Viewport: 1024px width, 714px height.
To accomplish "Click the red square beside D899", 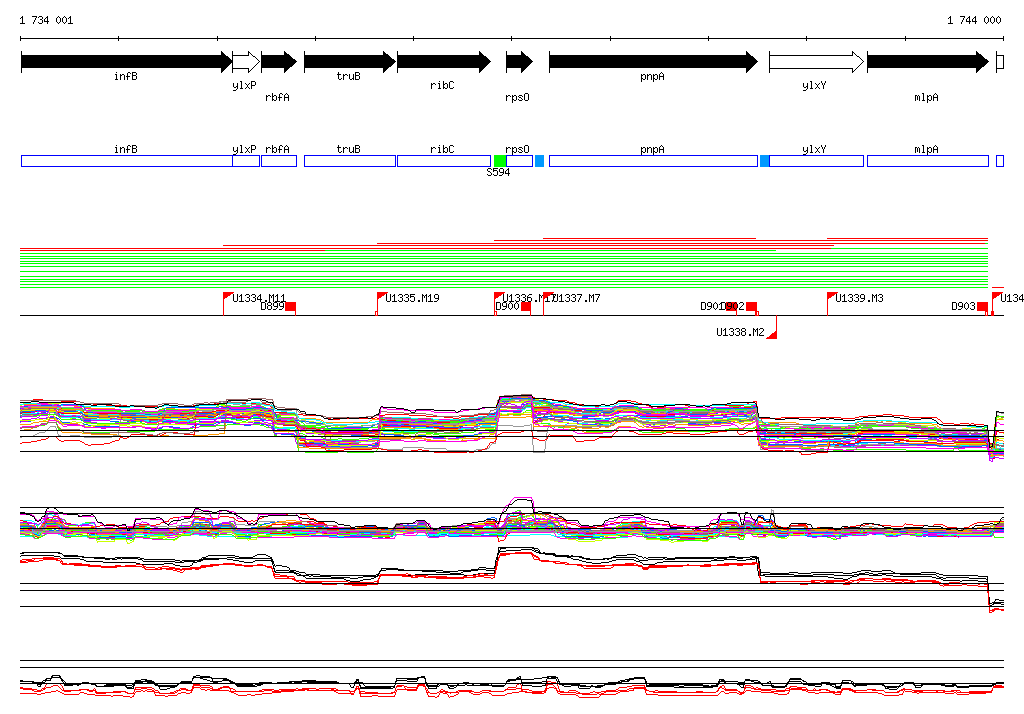I will click(x=291, y=307).
